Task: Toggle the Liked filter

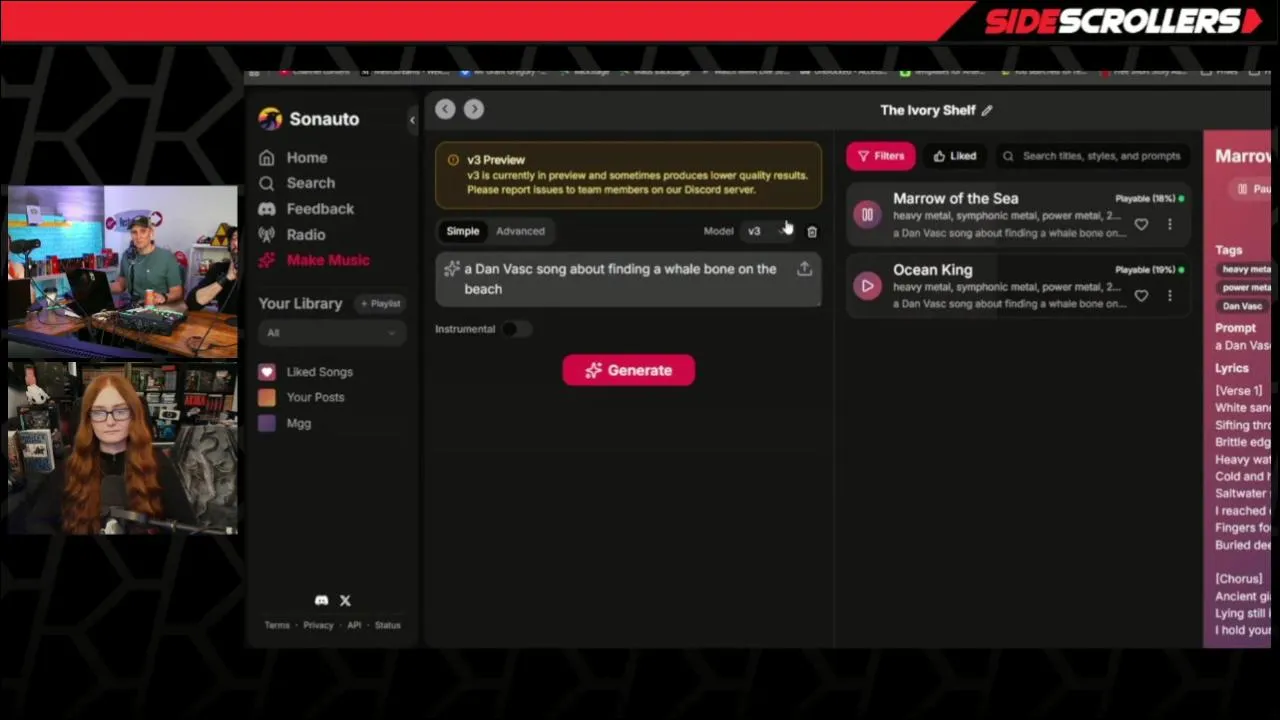Action: tap(954, 156)
